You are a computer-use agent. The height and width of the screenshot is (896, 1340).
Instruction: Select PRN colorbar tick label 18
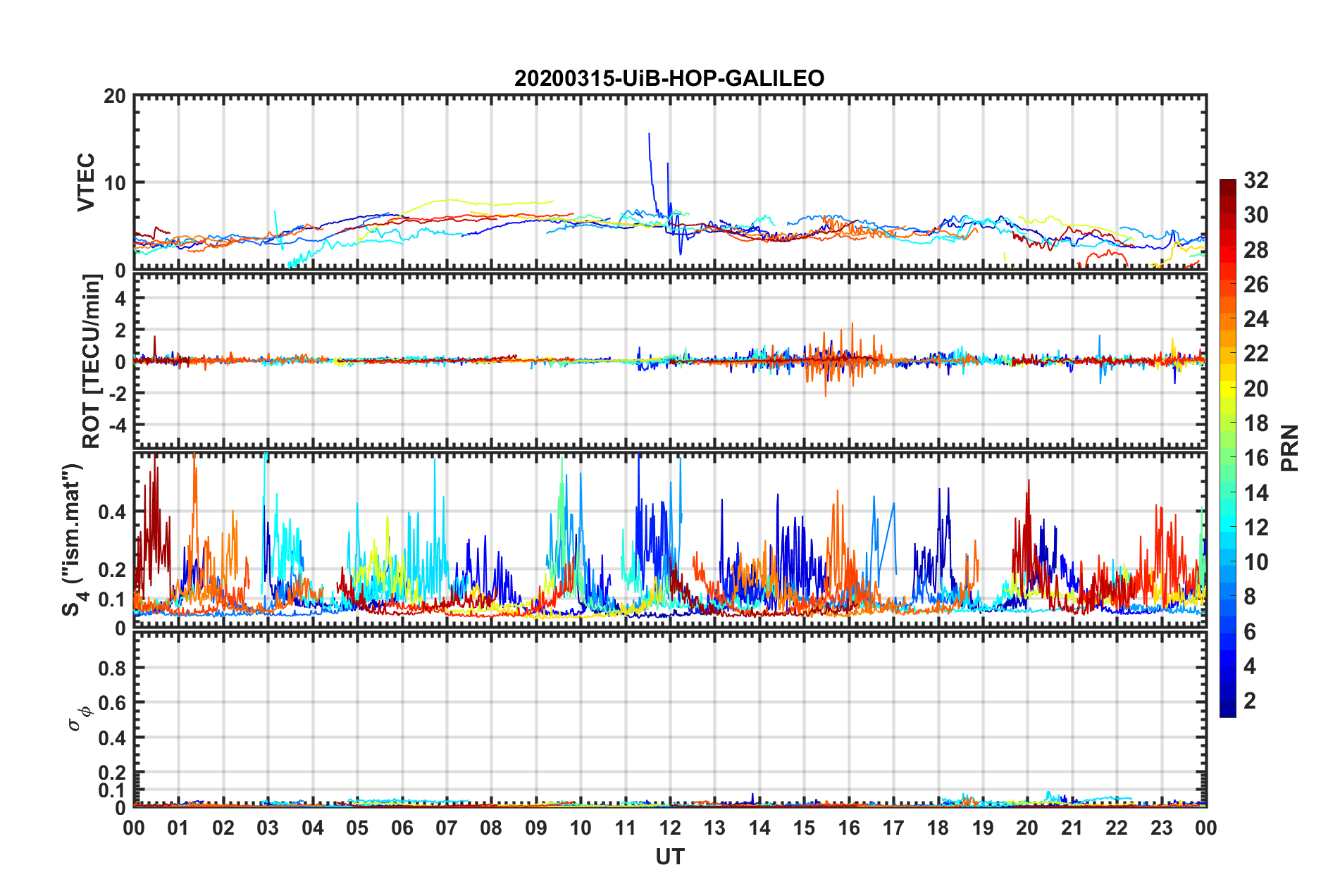[1256, 423]
